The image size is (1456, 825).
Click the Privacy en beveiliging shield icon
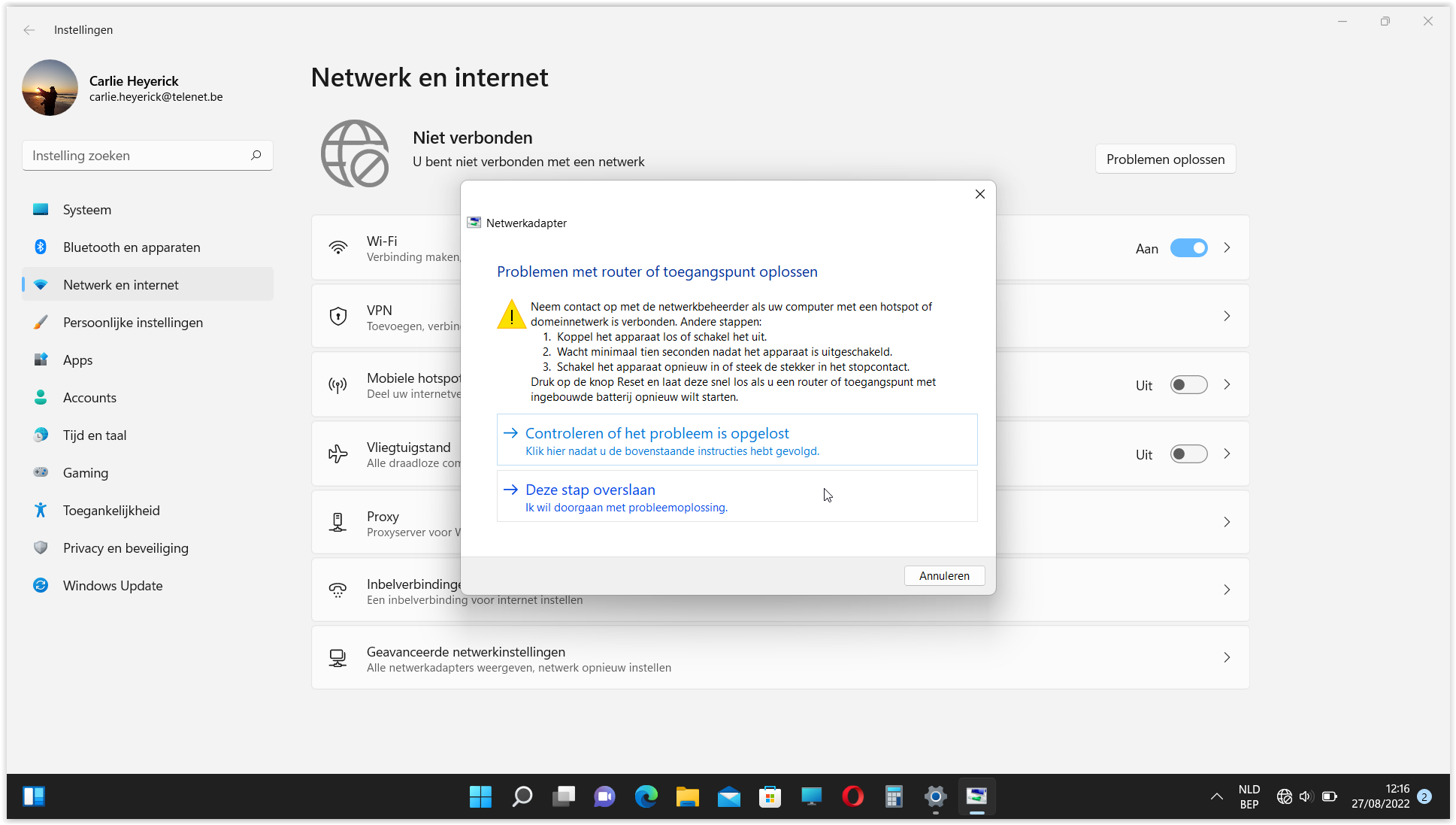pos(41,548)
